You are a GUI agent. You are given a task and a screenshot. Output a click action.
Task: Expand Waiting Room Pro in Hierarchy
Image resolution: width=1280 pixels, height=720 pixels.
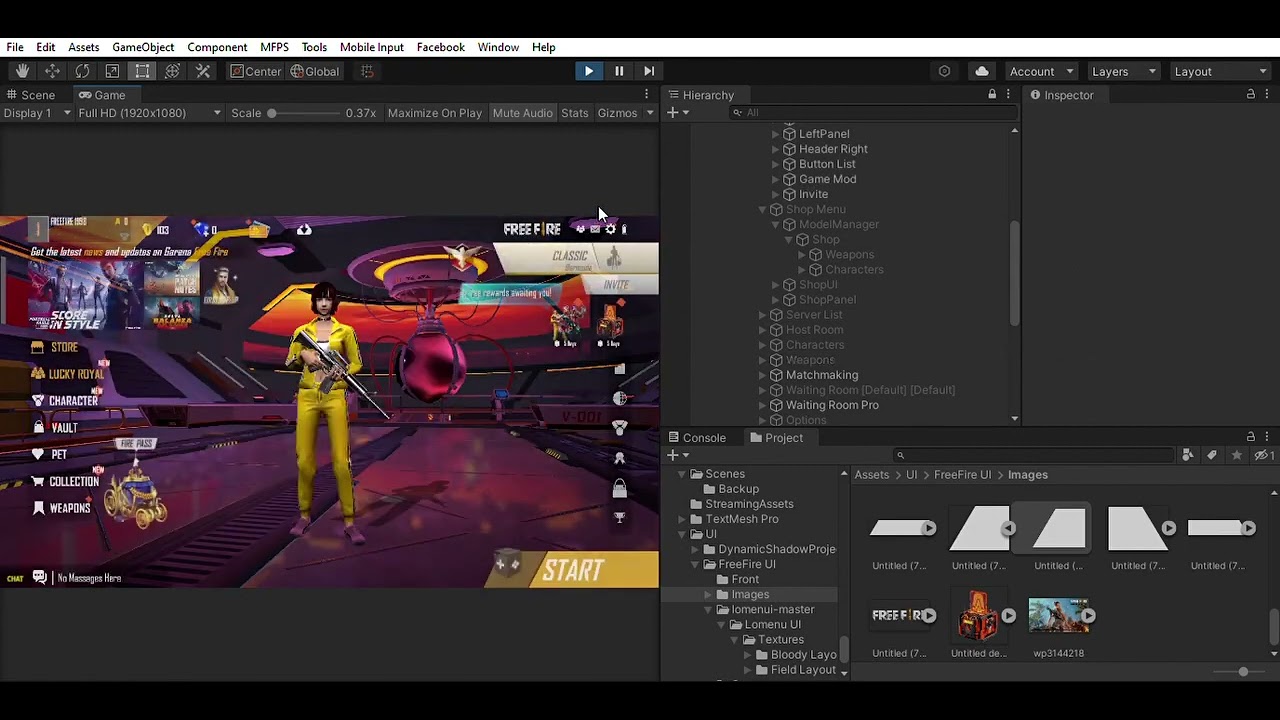tap(762, 405)
